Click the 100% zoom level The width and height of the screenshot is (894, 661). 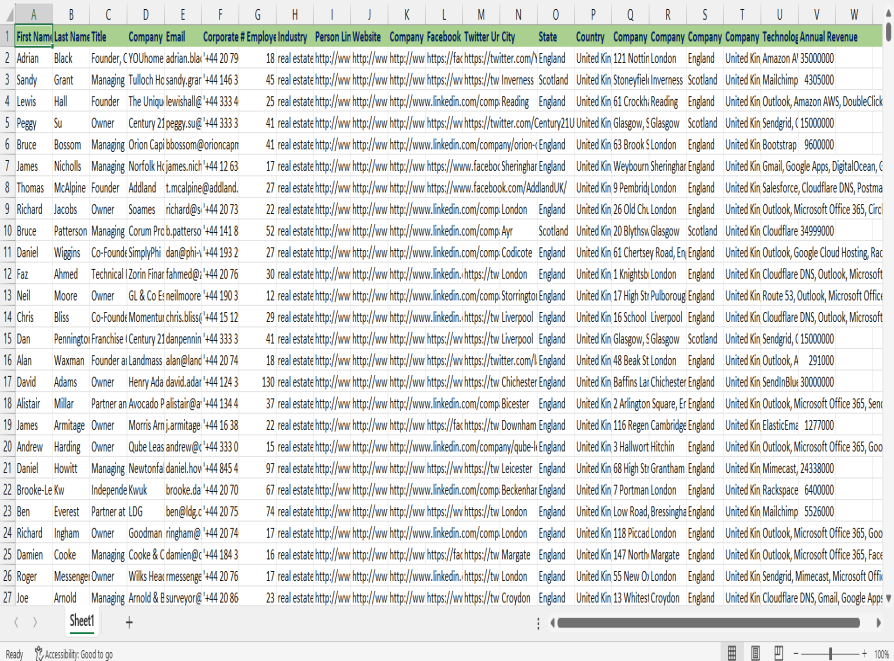[882, 653]
